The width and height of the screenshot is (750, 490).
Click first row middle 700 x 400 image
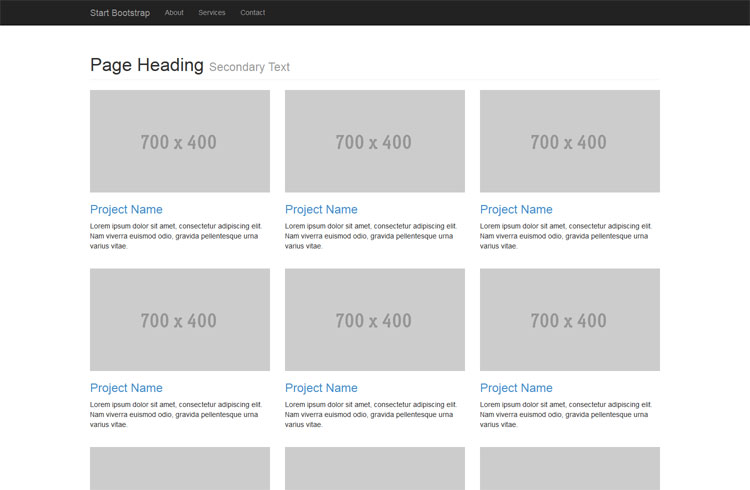(375, 141)
